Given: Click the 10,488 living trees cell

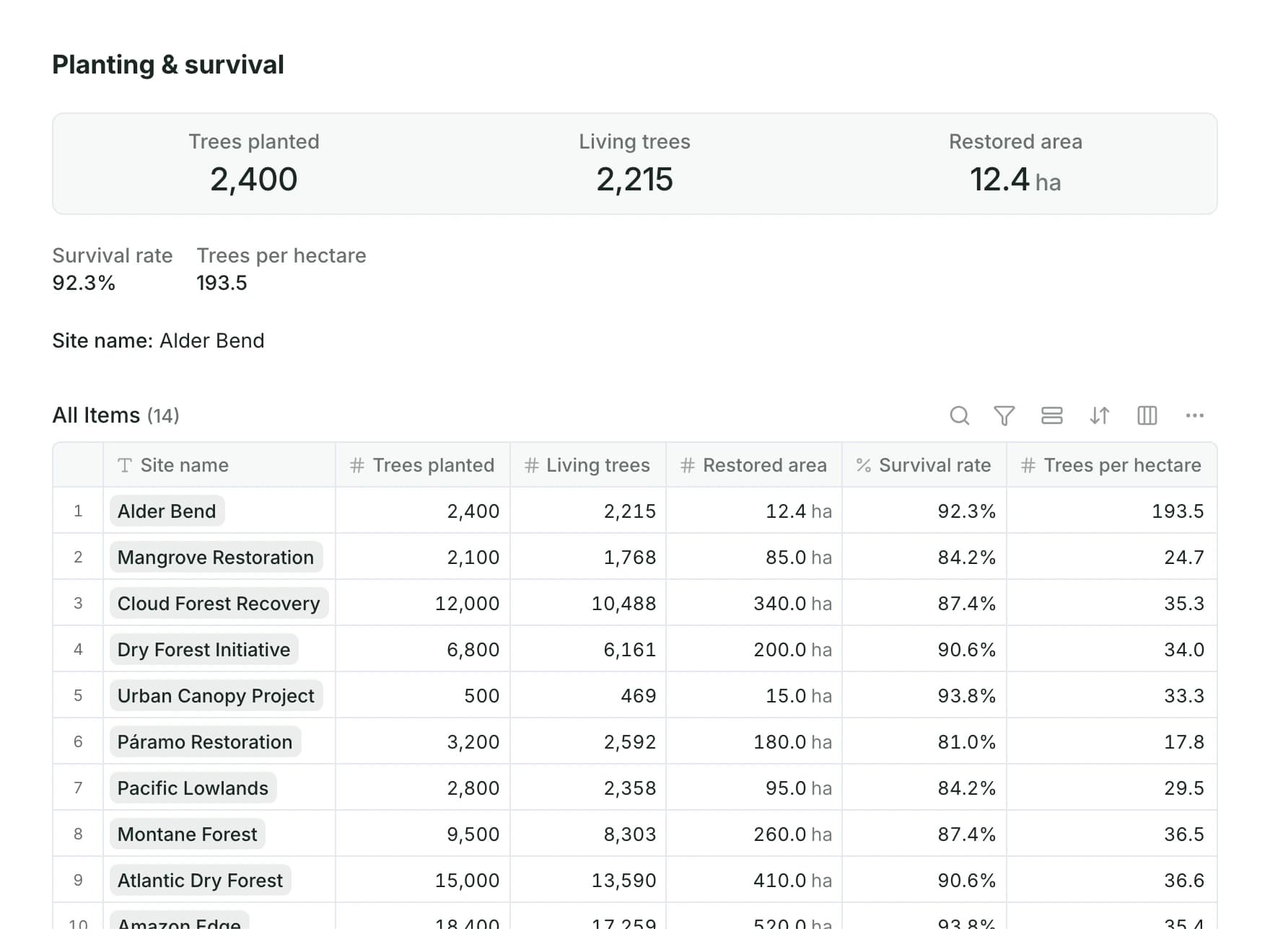Looking at the screenshot, I should [588, 604].
